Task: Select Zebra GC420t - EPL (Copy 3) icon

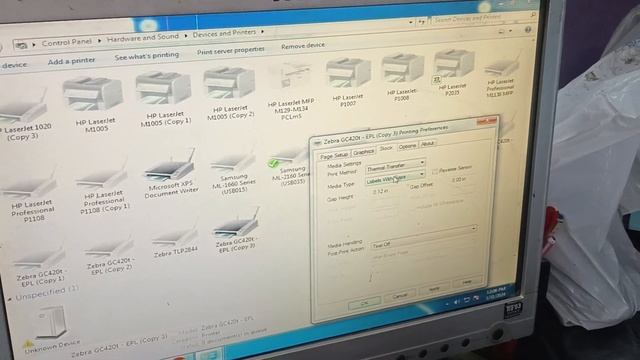Action: coord(236,224)
